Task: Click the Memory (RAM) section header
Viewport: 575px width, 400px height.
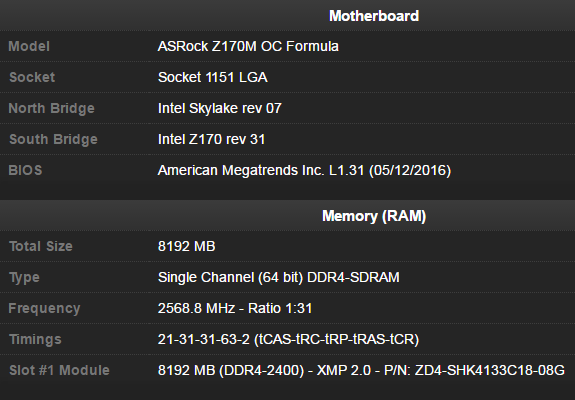Action: (x=374, y=216)
